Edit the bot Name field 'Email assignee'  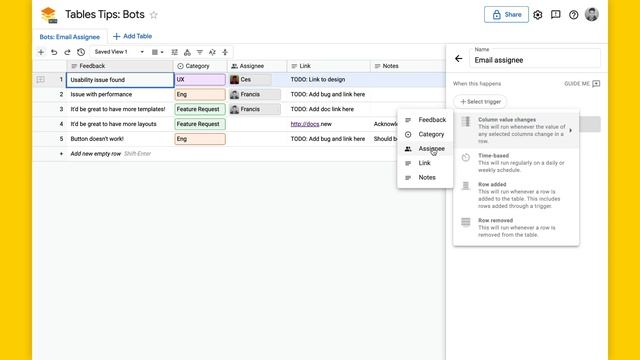point(535,58)
